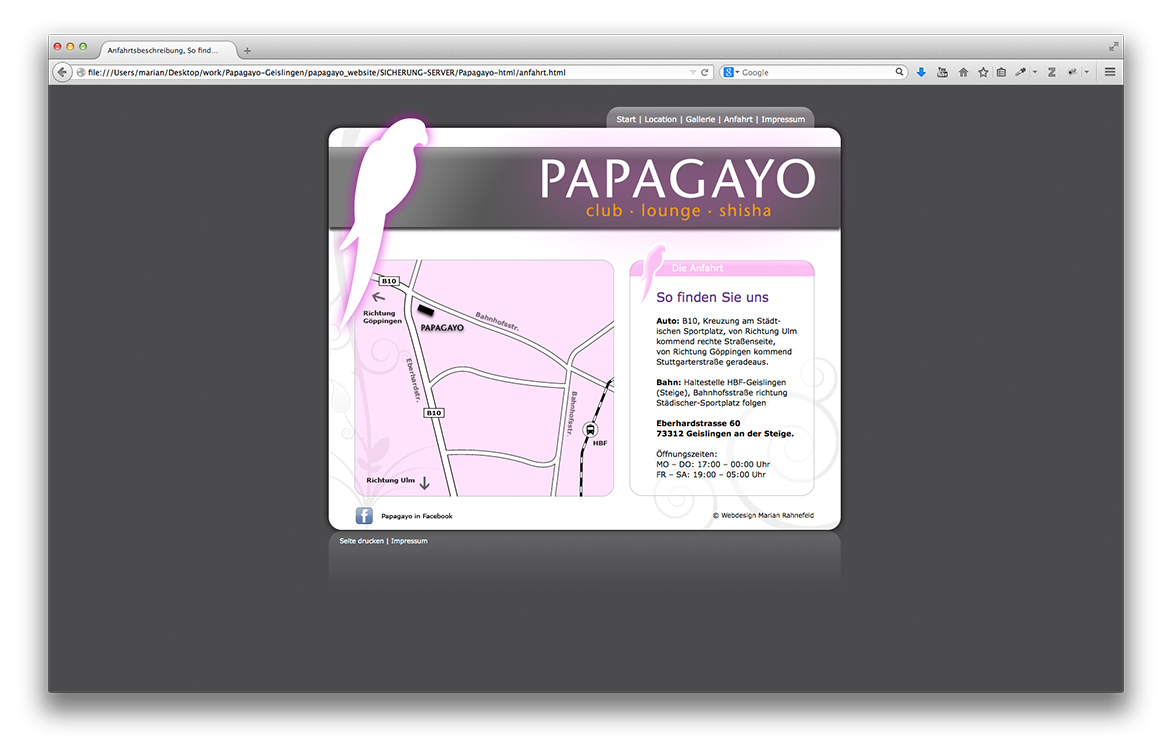The width and height of the screenshot is (1170, 750).
Task: Select the Anfahrtsbeschreibung browser tab
Action: (162, 50)
